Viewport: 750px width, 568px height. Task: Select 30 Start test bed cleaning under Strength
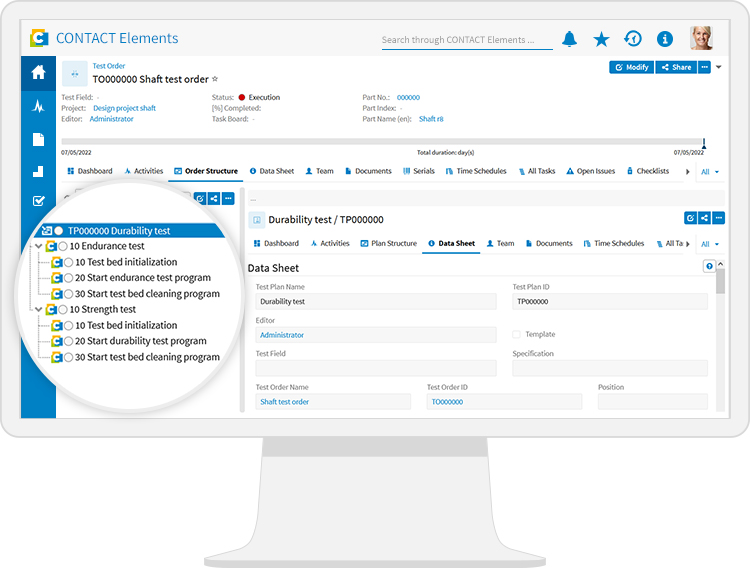[147, 357]
